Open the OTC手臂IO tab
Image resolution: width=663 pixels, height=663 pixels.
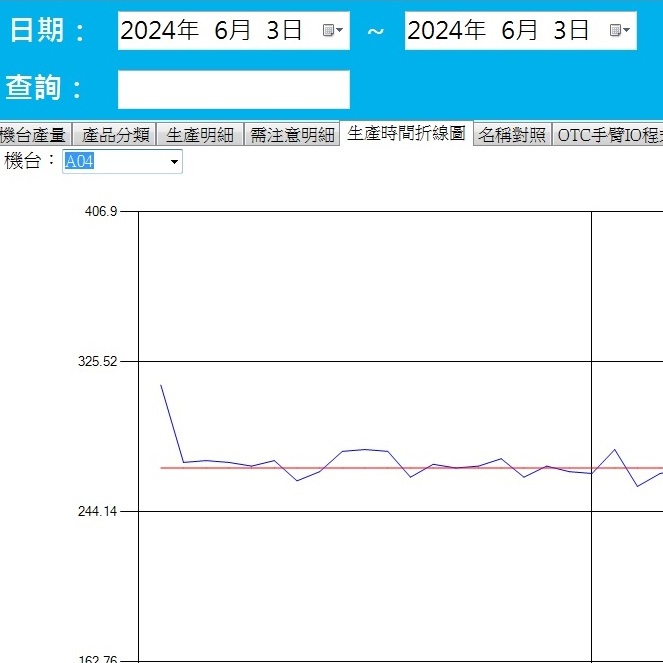[x=608, y=136]
